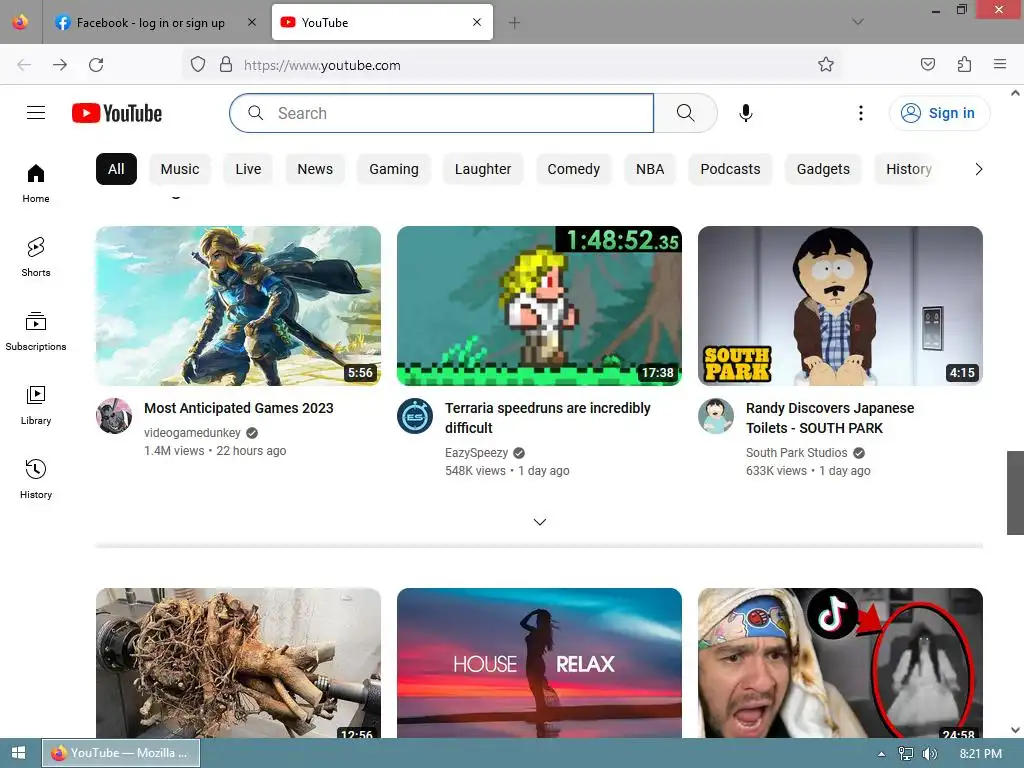
Task: Close the Facebook tab
Action: [x=252, y=22]
